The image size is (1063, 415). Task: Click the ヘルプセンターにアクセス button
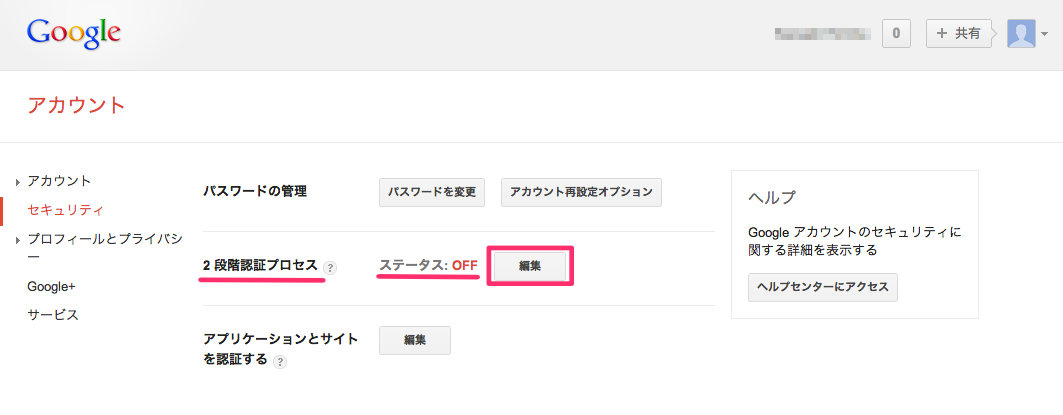pos(823,287)
